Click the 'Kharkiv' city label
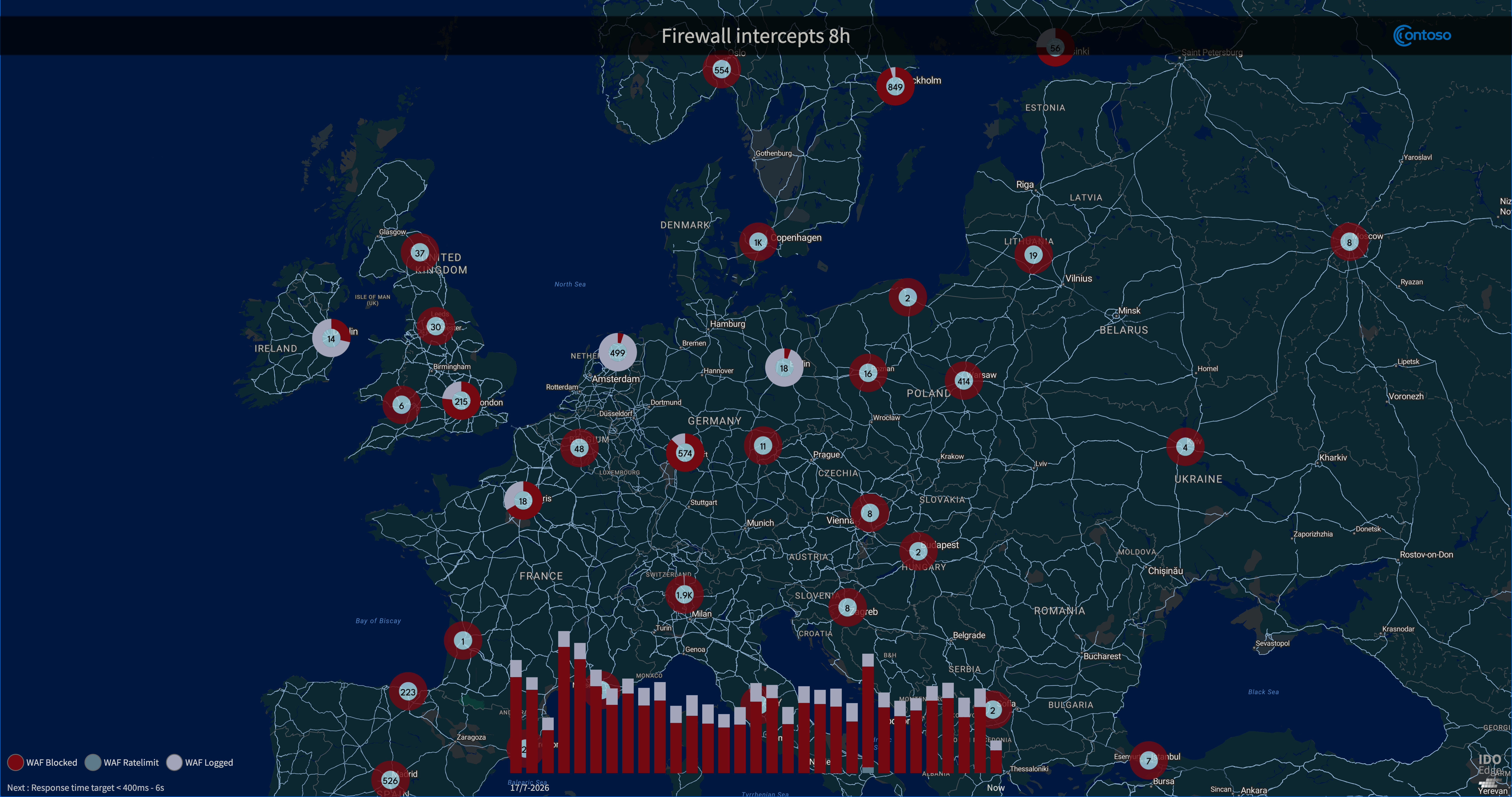Screen dimensions: 1512x797 [x=1333, y=458]
